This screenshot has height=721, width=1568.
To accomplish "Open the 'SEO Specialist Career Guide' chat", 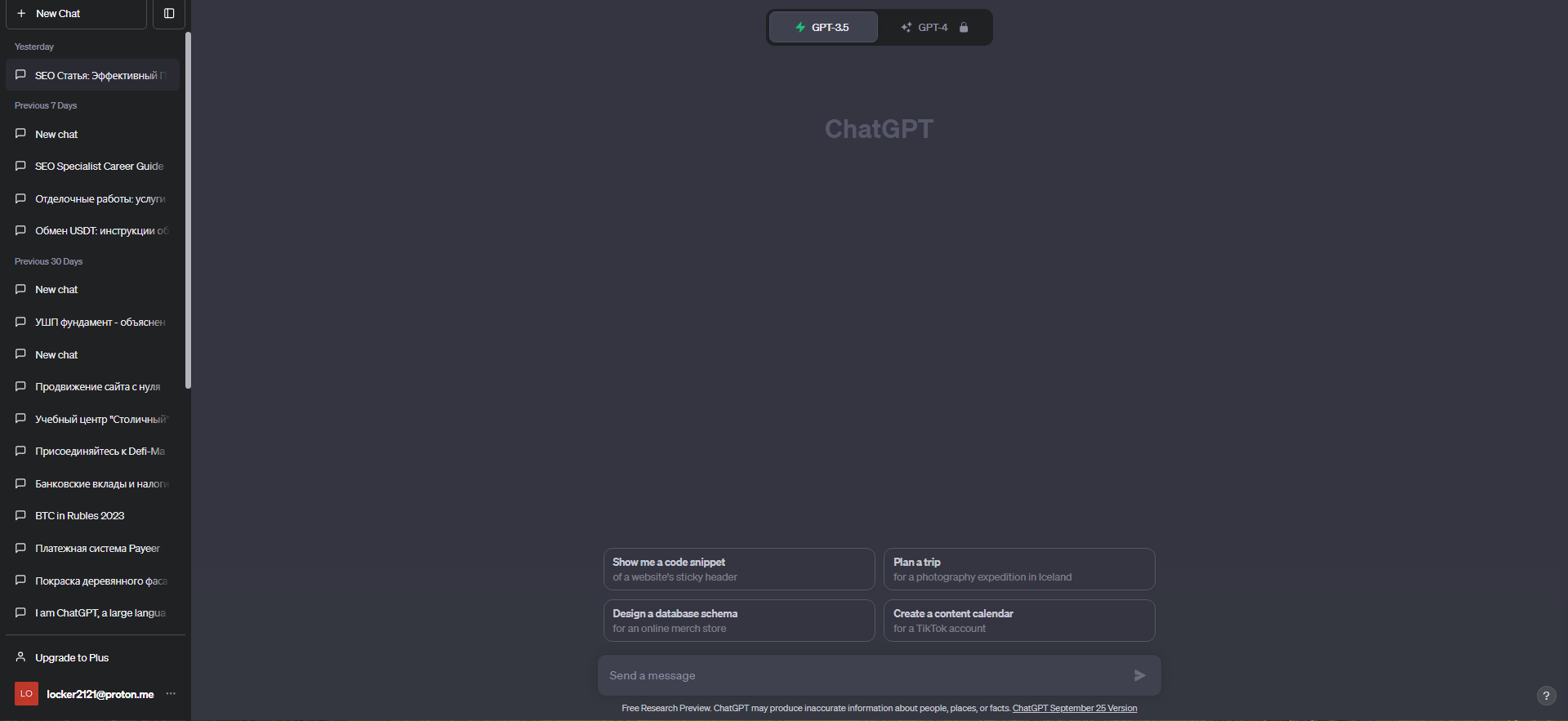I will 92,166.
